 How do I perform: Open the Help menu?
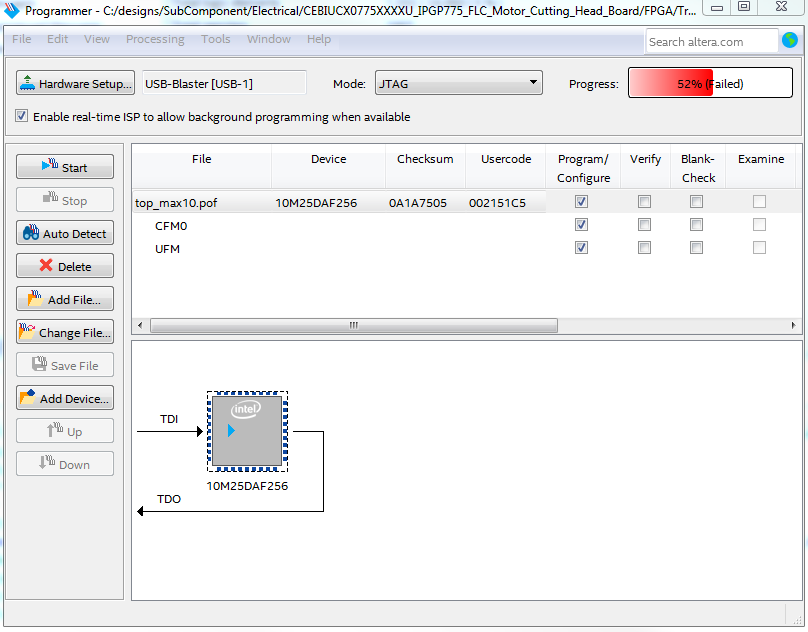[319, 39]
